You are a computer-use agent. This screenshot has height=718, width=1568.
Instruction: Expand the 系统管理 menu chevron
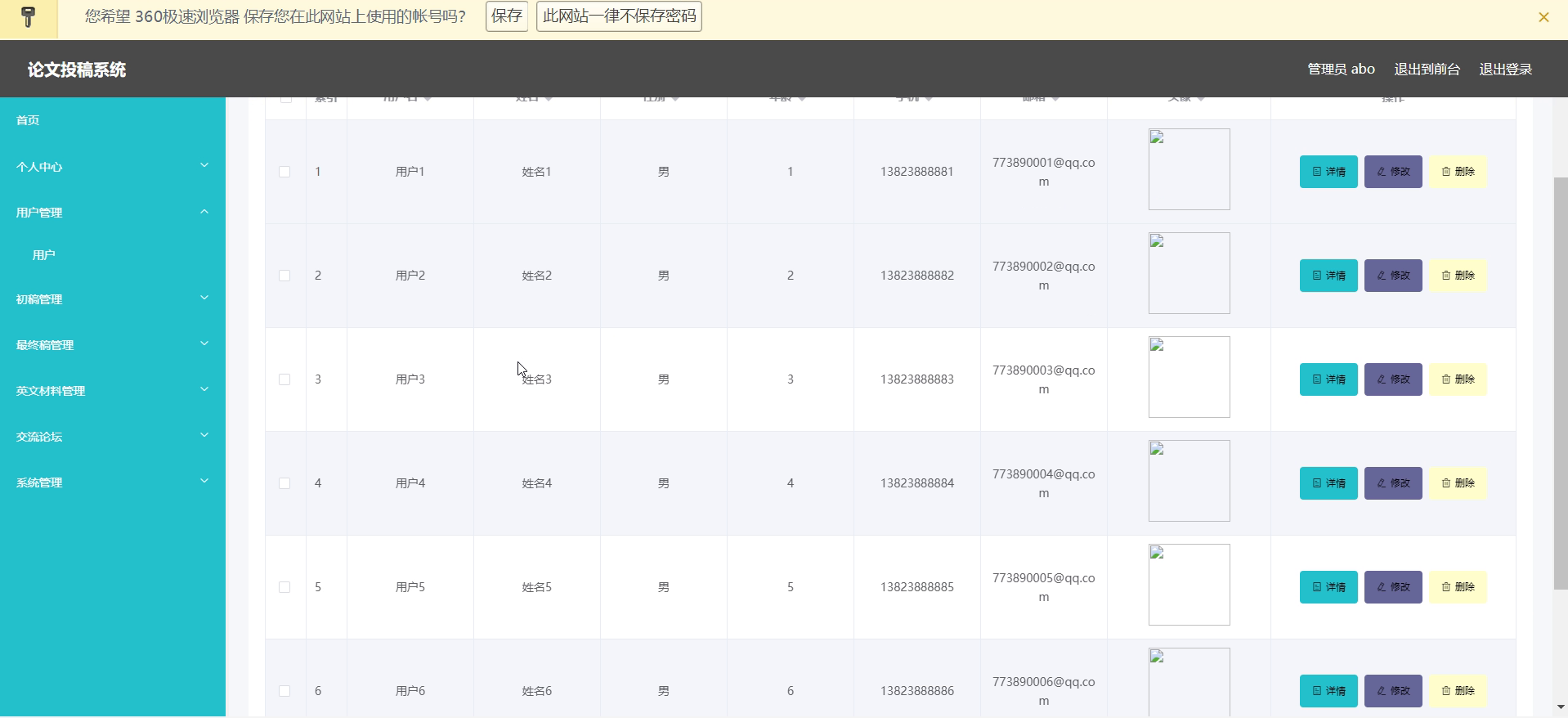(204, 481)
